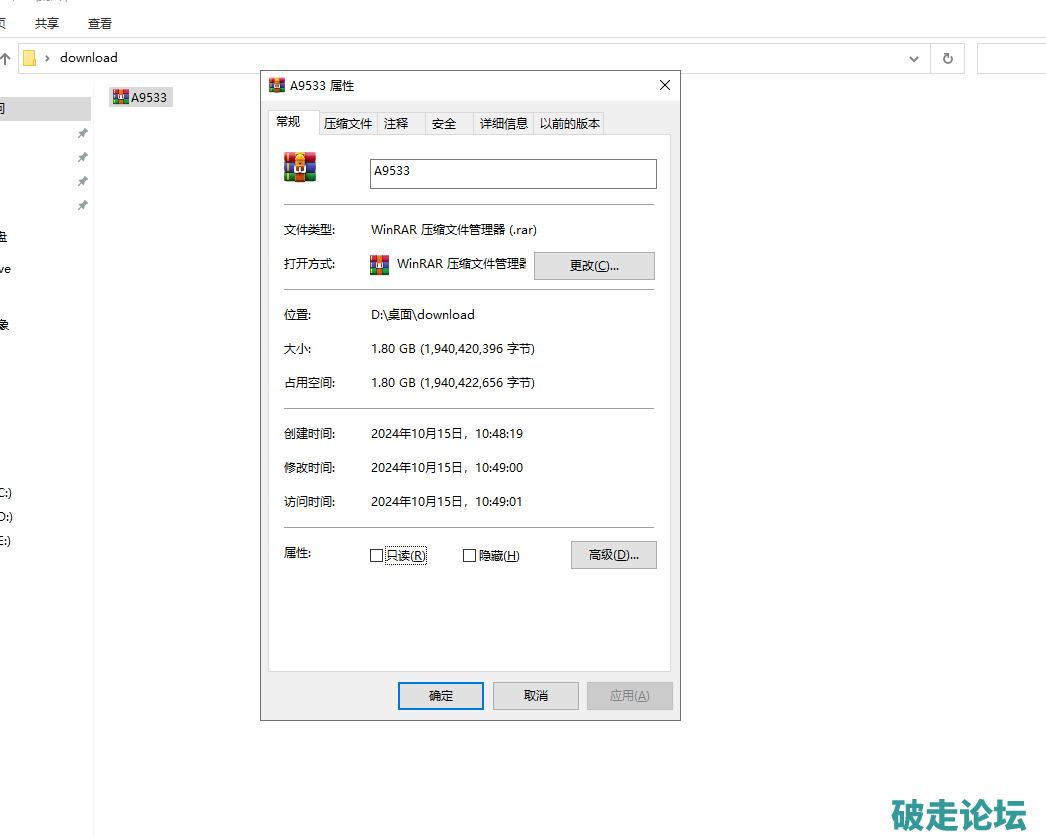
Task: Switch to the 压缩文件 tab
Action: coord(348,124)
